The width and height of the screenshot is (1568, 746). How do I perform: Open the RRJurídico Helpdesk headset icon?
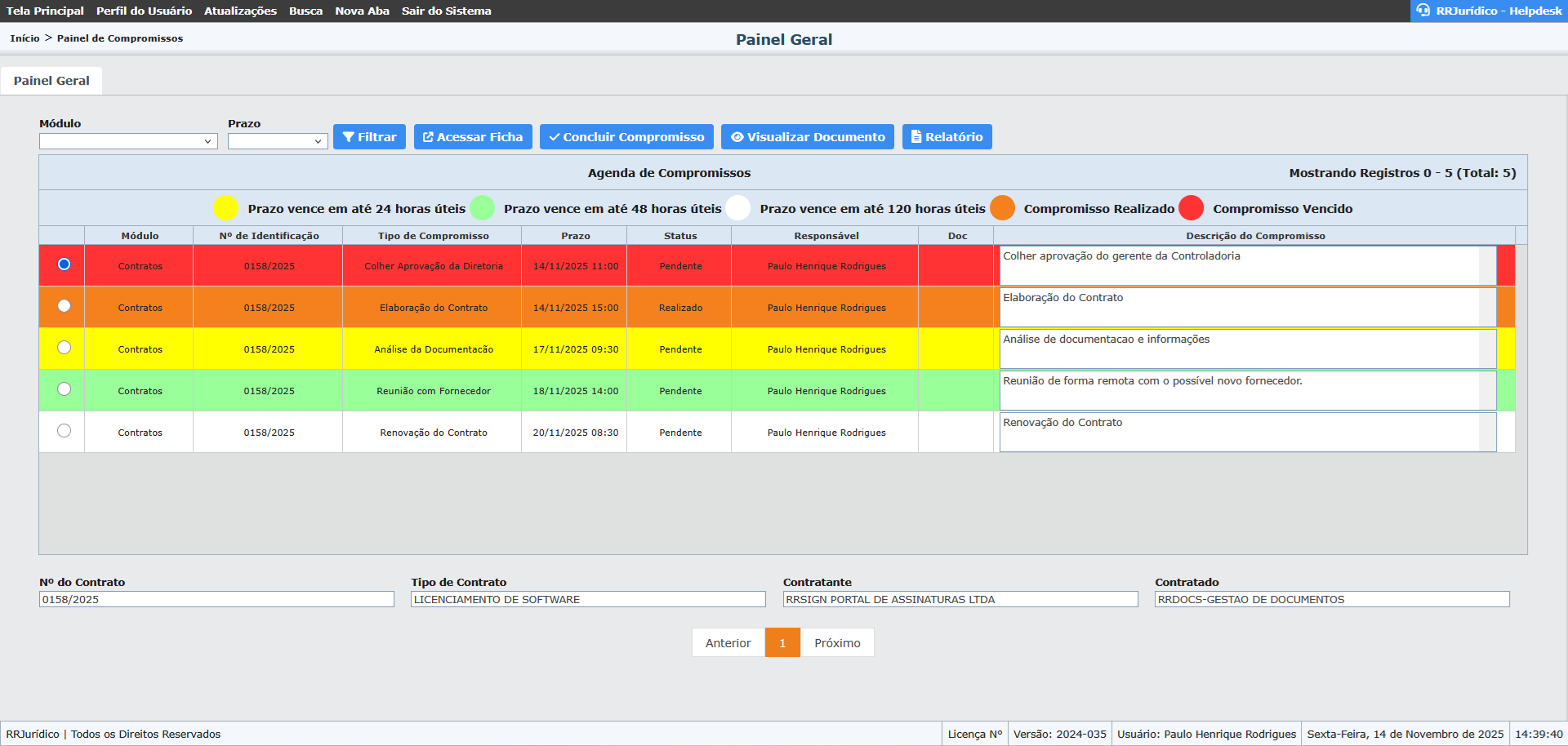pyautogui.click(x=1423, y=11)
